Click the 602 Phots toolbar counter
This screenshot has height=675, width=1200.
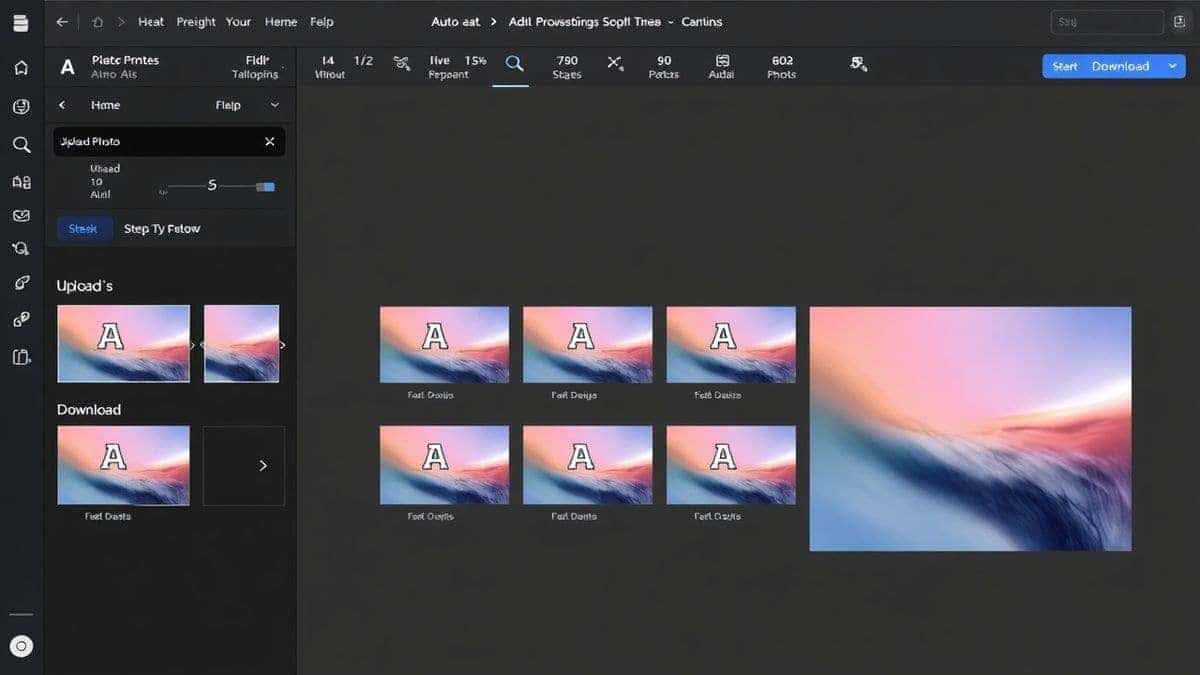click(782, 67)
